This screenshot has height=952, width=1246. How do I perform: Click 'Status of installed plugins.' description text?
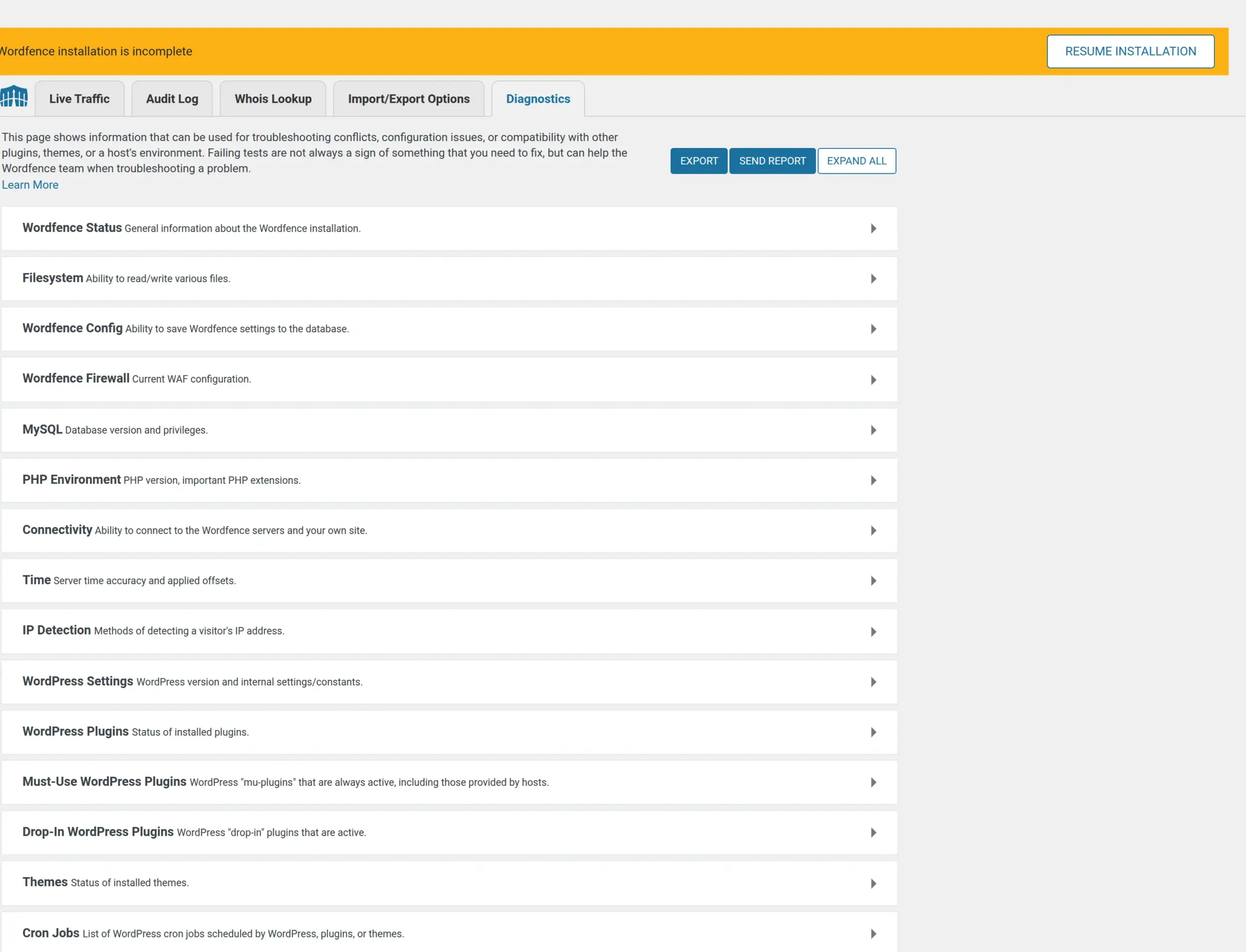(x=190, y=732)
